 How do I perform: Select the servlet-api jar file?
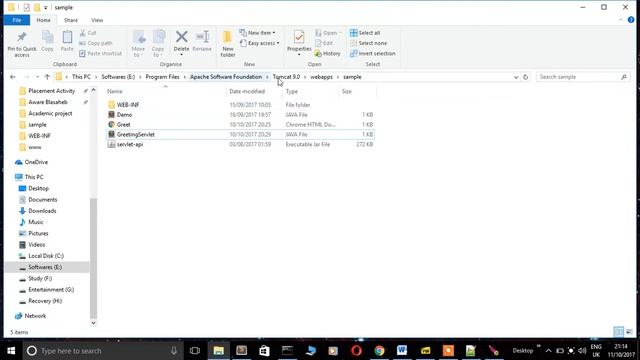pos(130,144)
